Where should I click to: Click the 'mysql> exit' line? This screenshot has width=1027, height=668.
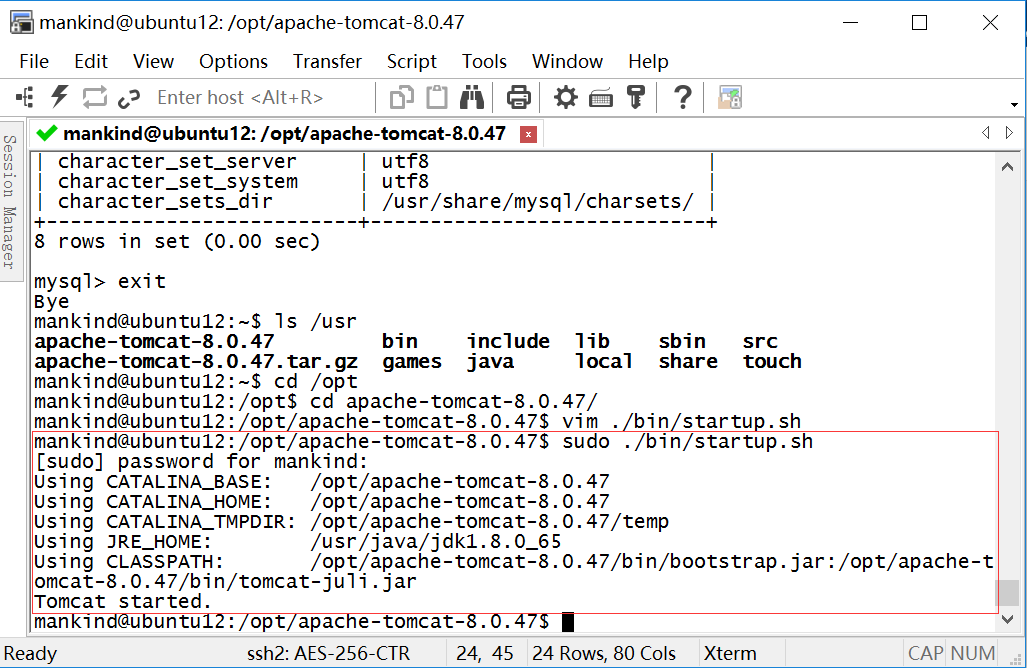point(100,282)
